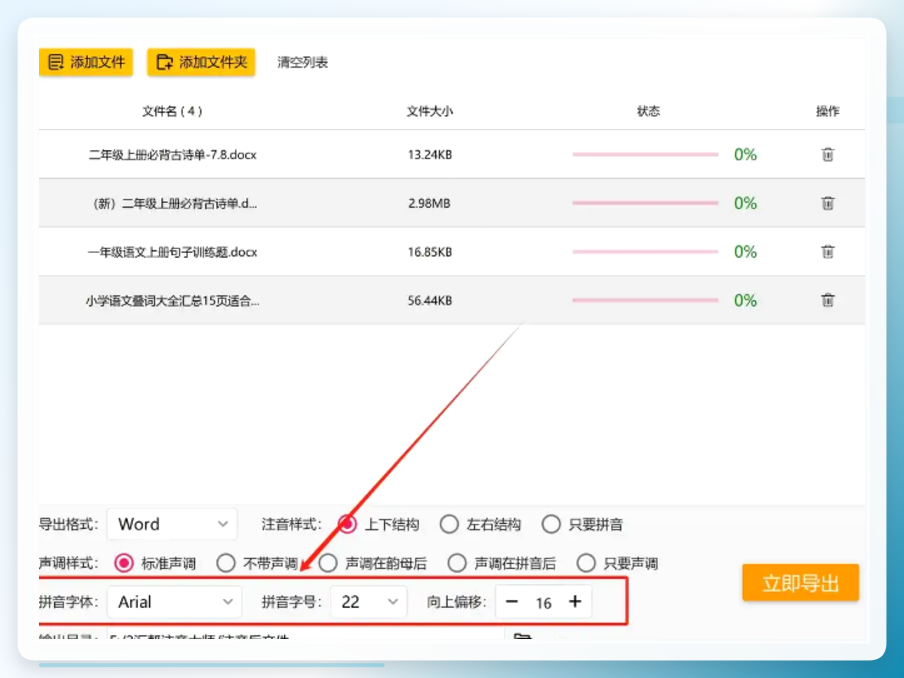
Task: Open the 拼音字号 22 dropdown
Action: click(x=368, y=602)
